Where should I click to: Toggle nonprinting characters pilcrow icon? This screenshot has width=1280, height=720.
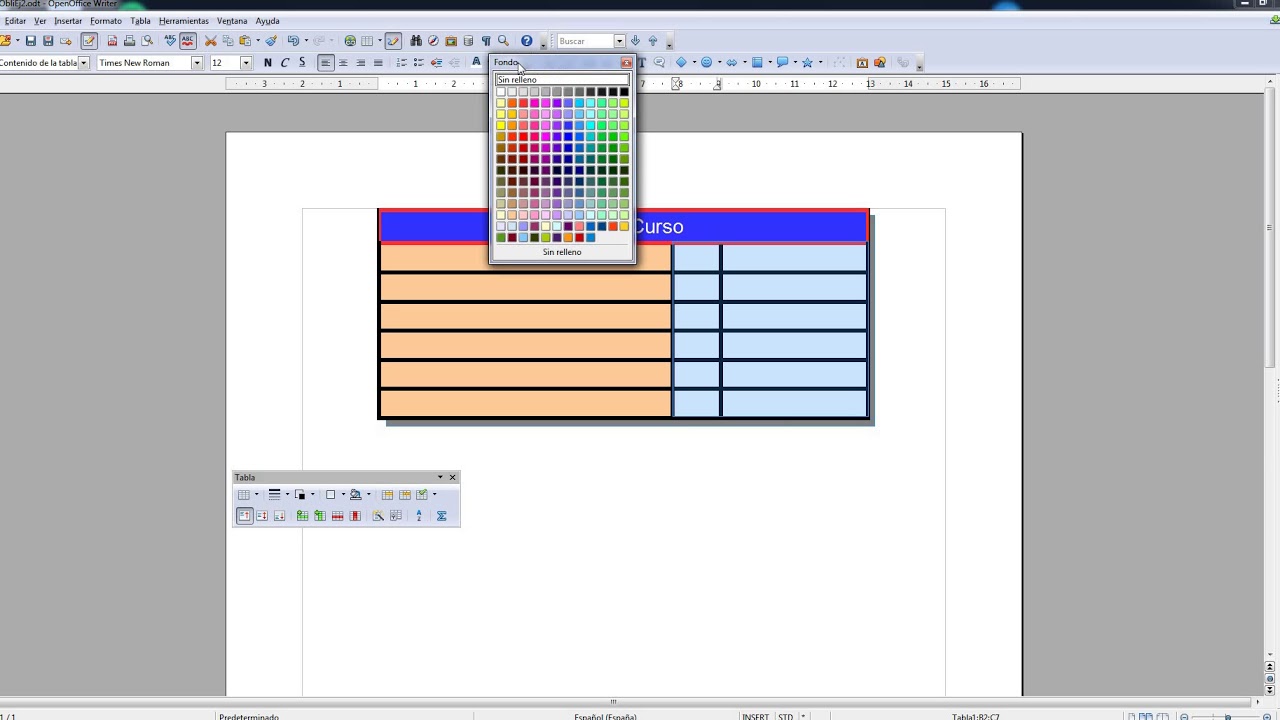click(x=486, y=41)
